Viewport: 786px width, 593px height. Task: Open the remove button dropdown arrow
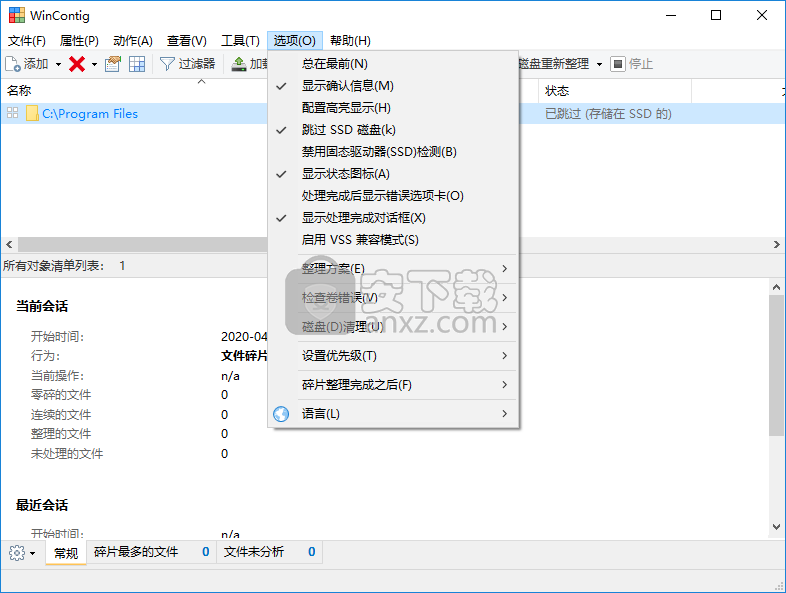94,64
